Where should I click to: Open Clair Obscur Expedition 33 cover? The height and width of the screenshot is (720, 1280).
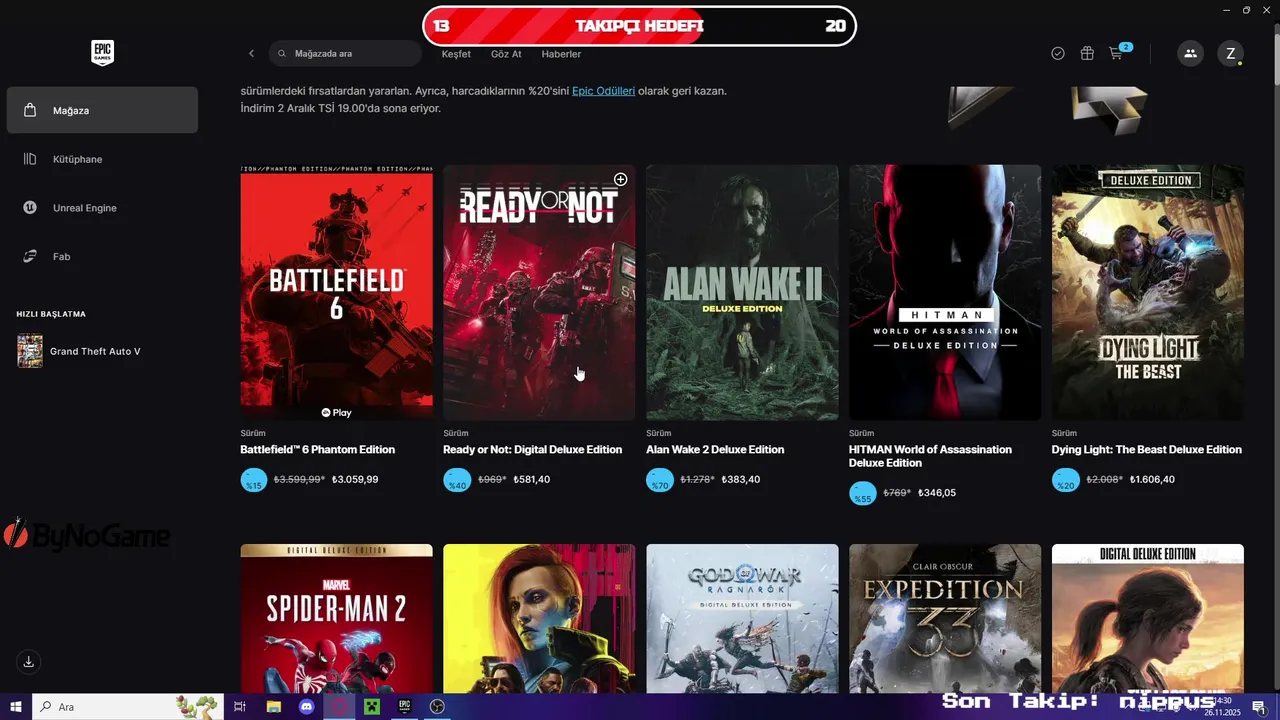pyautogui.click(x=945, y=618)
